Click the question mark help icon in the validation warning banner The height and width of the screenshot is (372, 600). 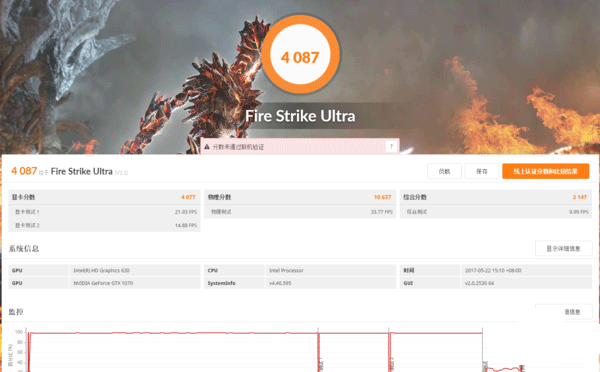391,147
